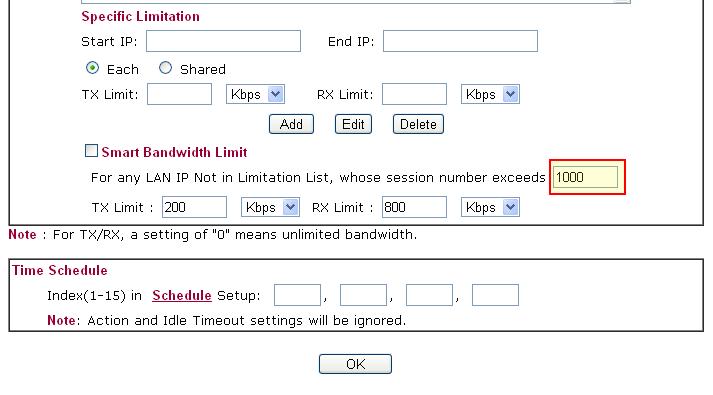Viewport: 713px width, 395px height.
Task: Open Smart Bandwidth RX Limit unit dropdown
Action: tap(490, 207)
